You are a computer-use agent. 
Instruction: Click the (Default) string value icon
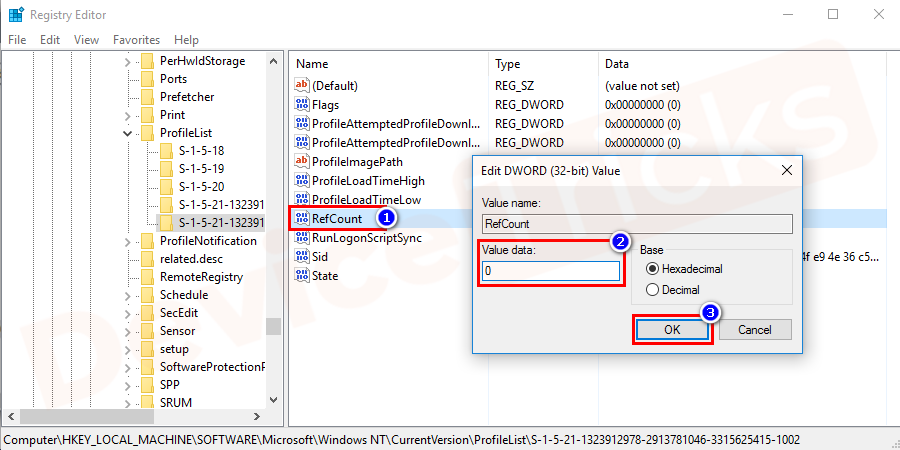tap(301, 86)
